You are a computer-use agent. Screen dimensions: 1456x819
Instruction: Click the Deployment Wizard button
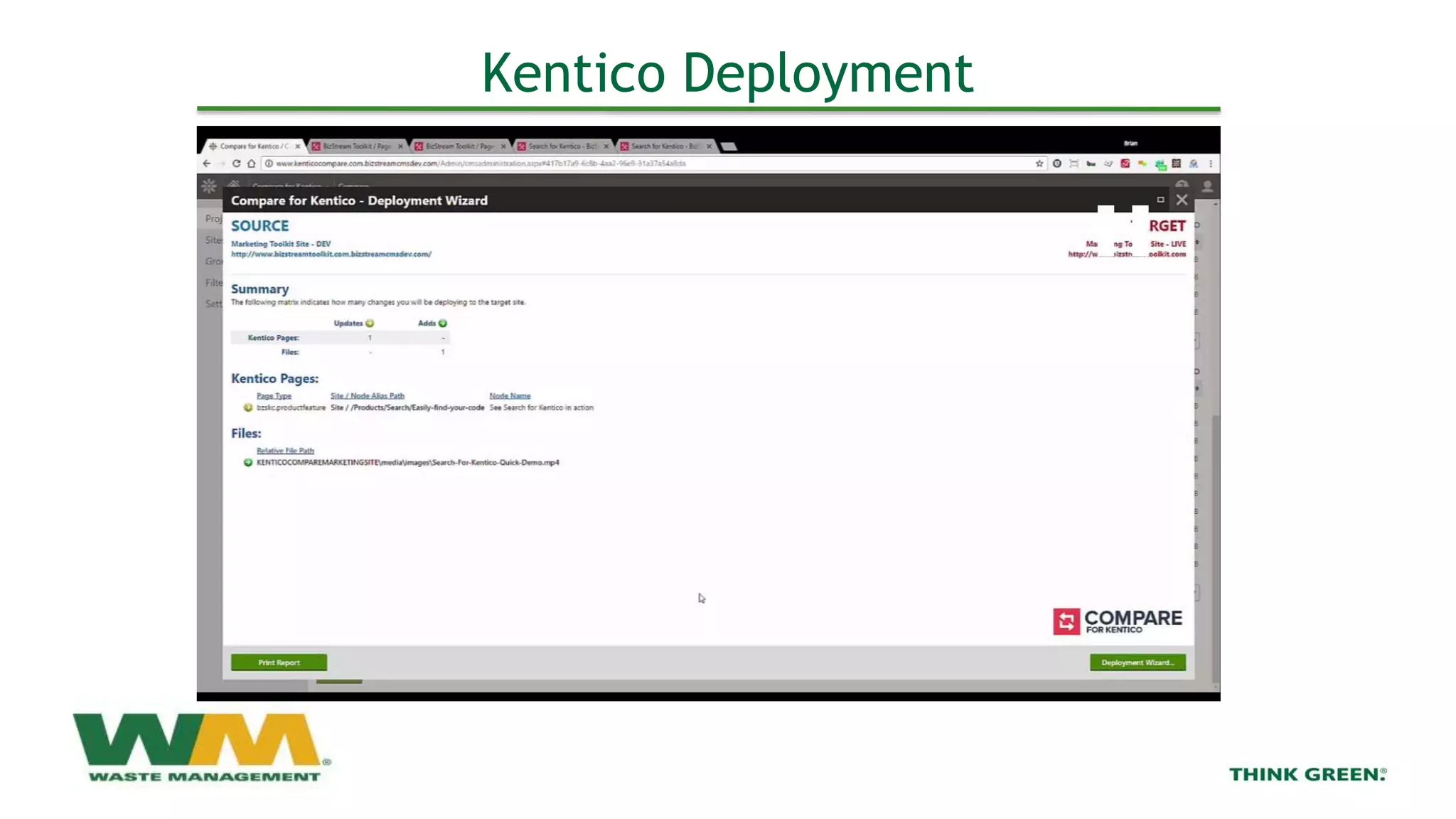[x=1137, y=663]
